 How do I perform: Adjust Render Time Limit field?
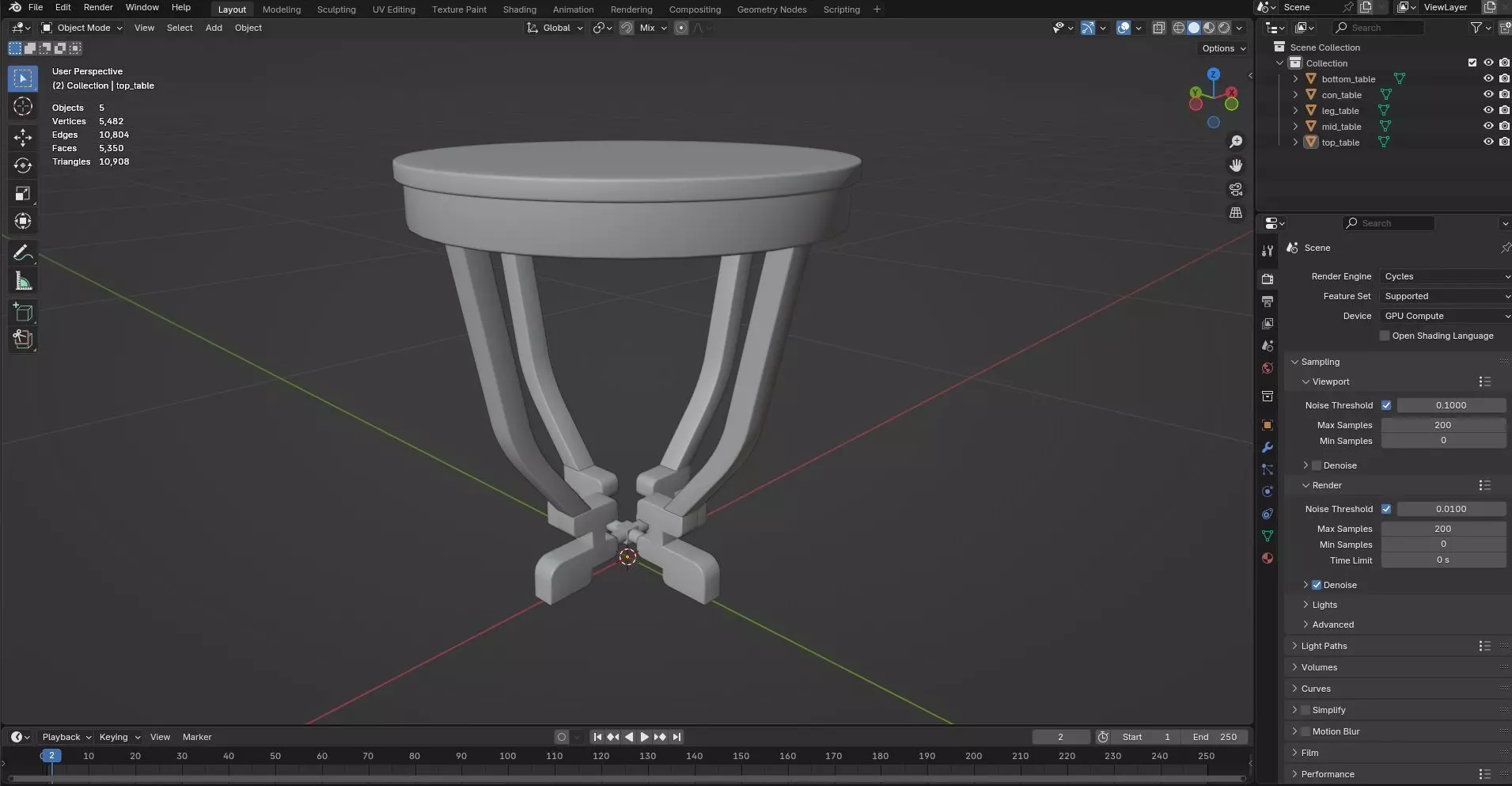coord(1442,560)
